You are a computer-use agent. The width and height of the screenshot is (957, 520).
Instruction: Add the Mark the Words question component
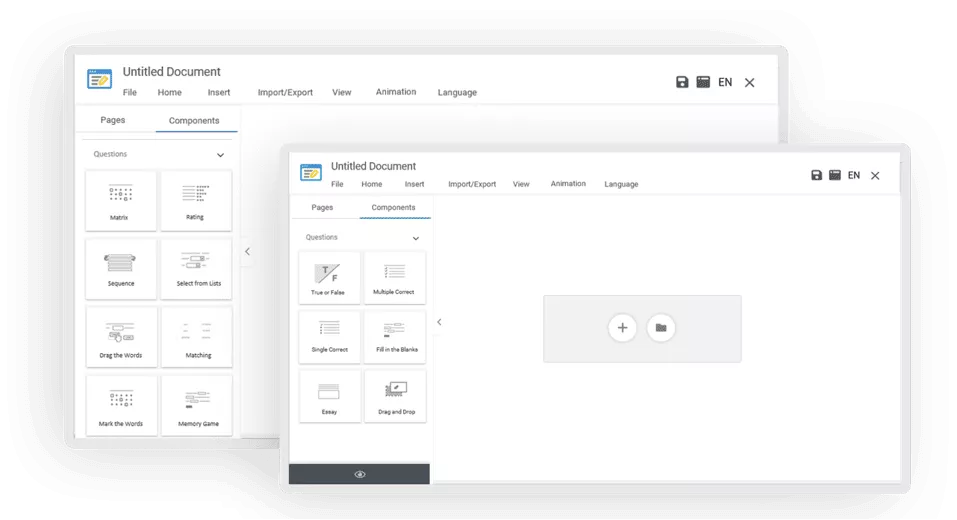[121, 406]
